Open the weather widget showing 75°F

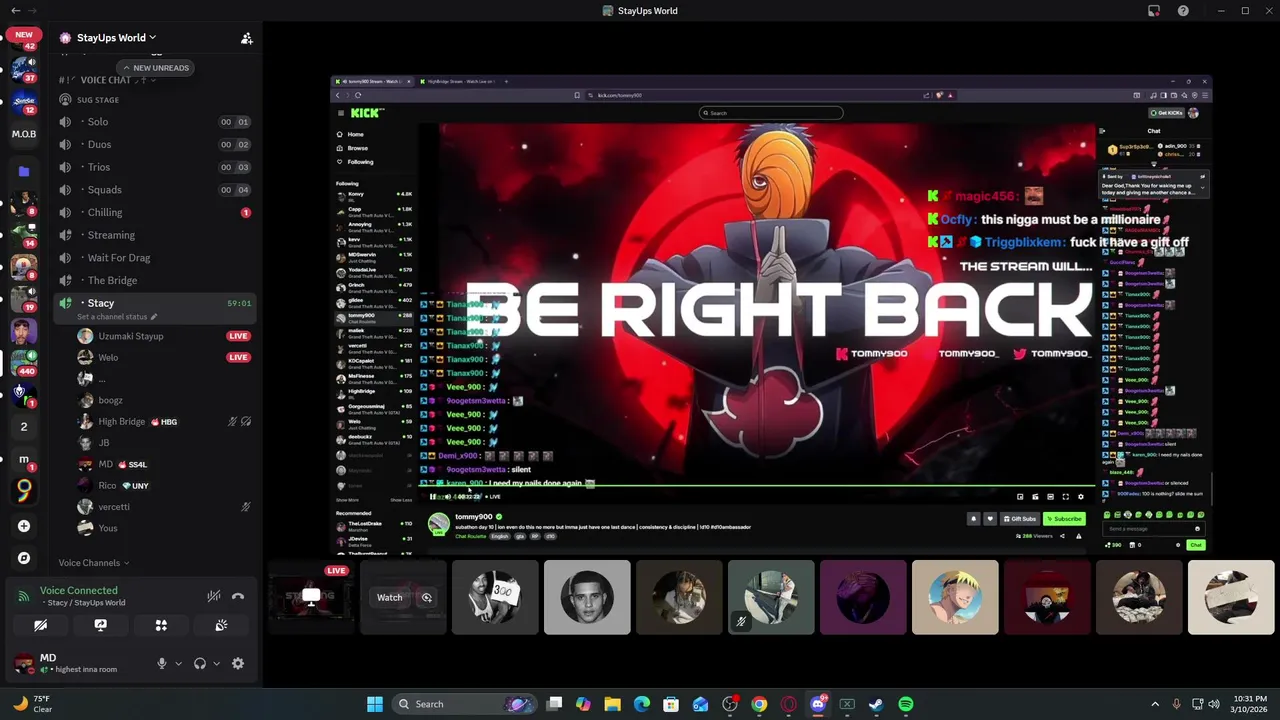31,704
